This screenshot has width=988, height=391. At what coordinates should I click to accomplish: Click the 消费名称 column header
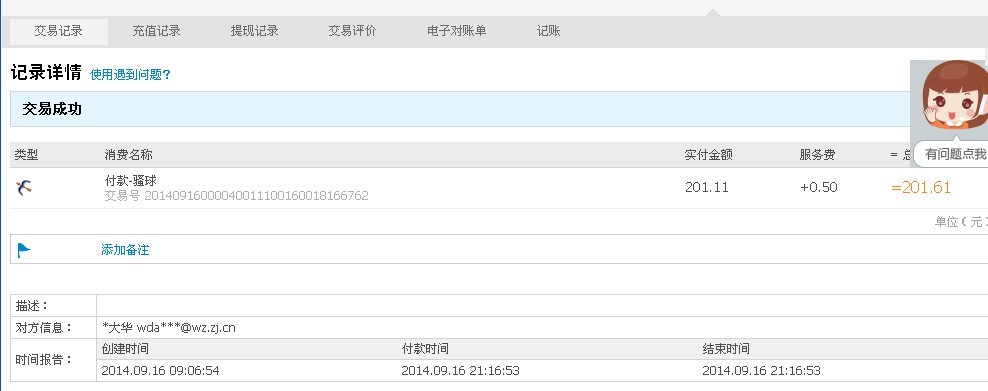129,155
